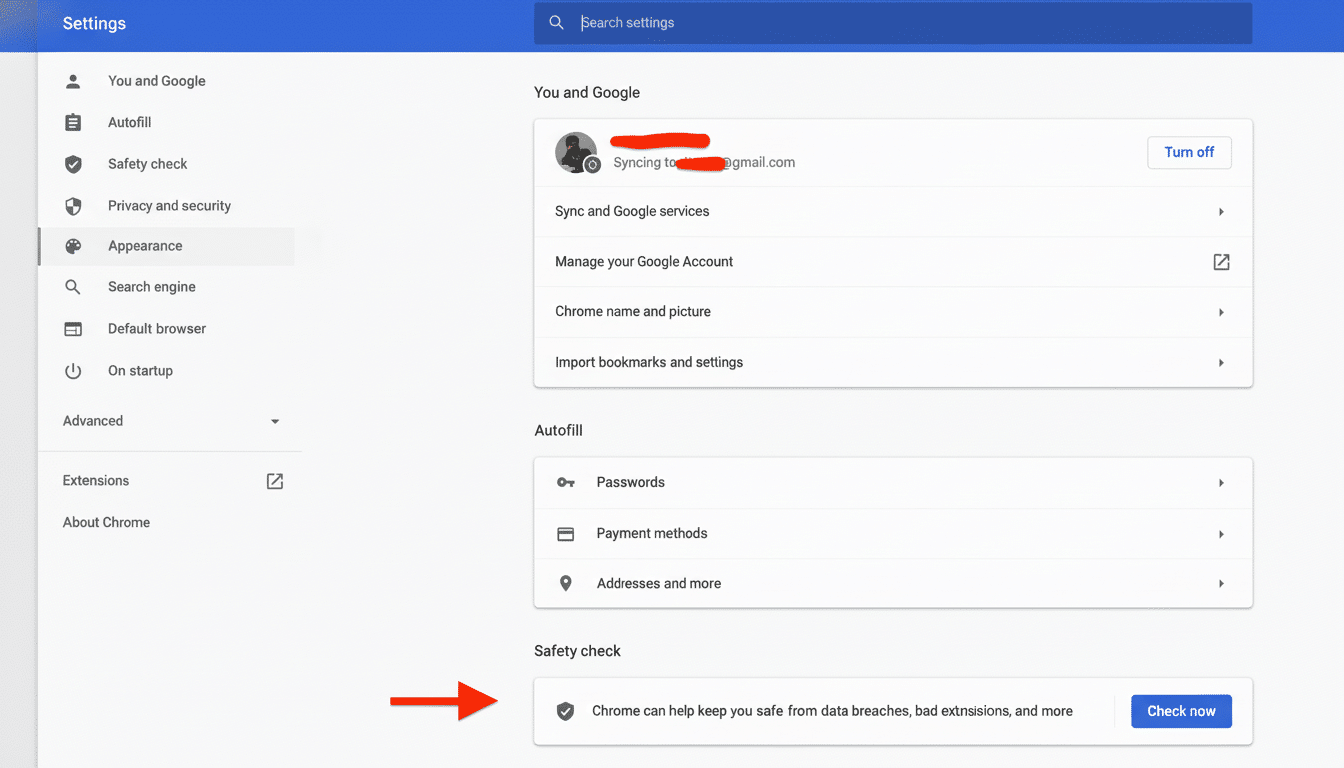Open Payment methods via the card icon
Image resolution: width=1344 pixels, height=768 pixels.
(566, 533)
